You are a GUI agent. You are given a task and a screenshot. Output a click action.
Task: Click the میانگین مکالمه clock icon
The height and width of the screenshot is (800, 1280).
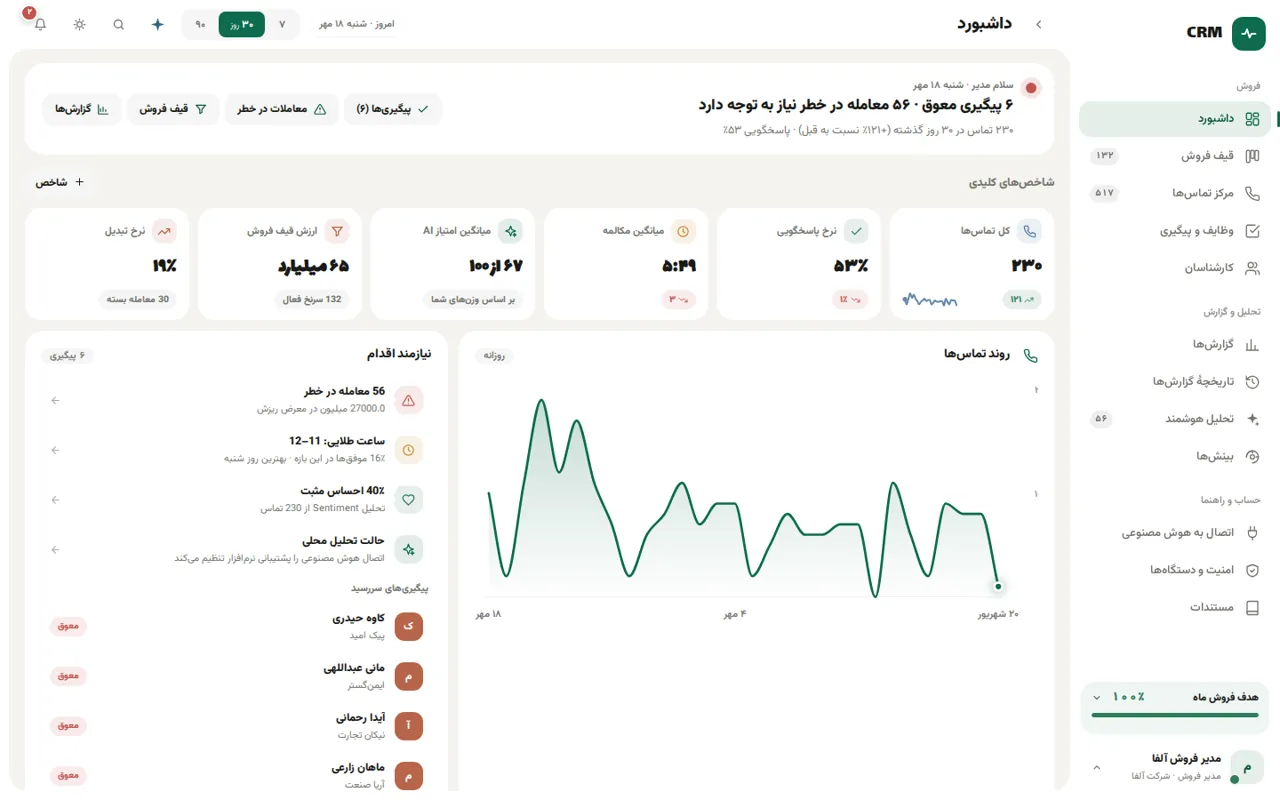click(x=684, y=231)
